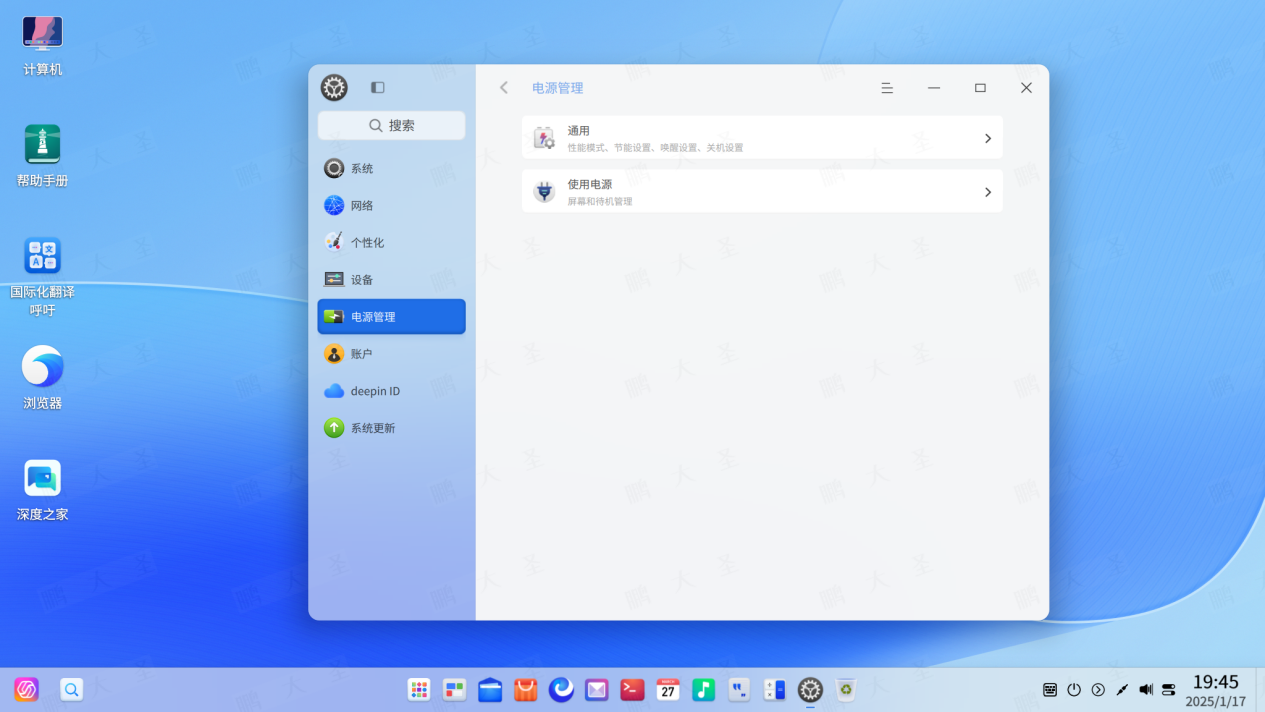Click the pen-shaped tray icon
This screenshot has height=712, width=1265.
pyautogui.click(x=1122, y=689)
